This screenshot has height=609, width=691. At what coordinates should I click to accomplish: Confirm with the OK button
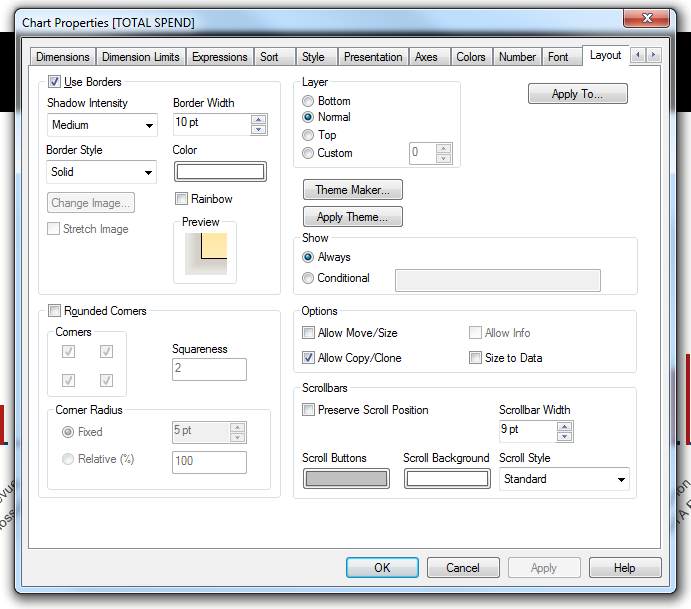(x=382, y=567)
